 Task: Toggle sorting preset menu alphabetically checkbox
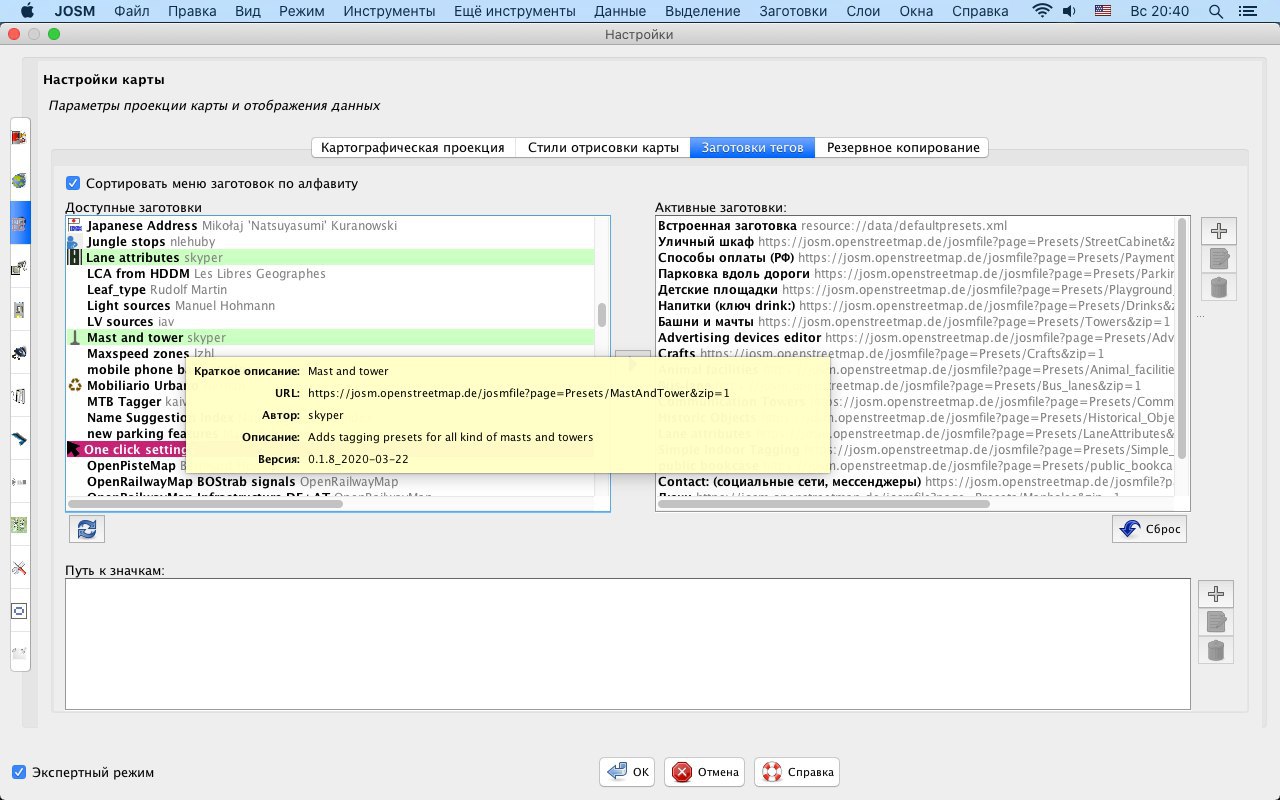coord(73,184)
